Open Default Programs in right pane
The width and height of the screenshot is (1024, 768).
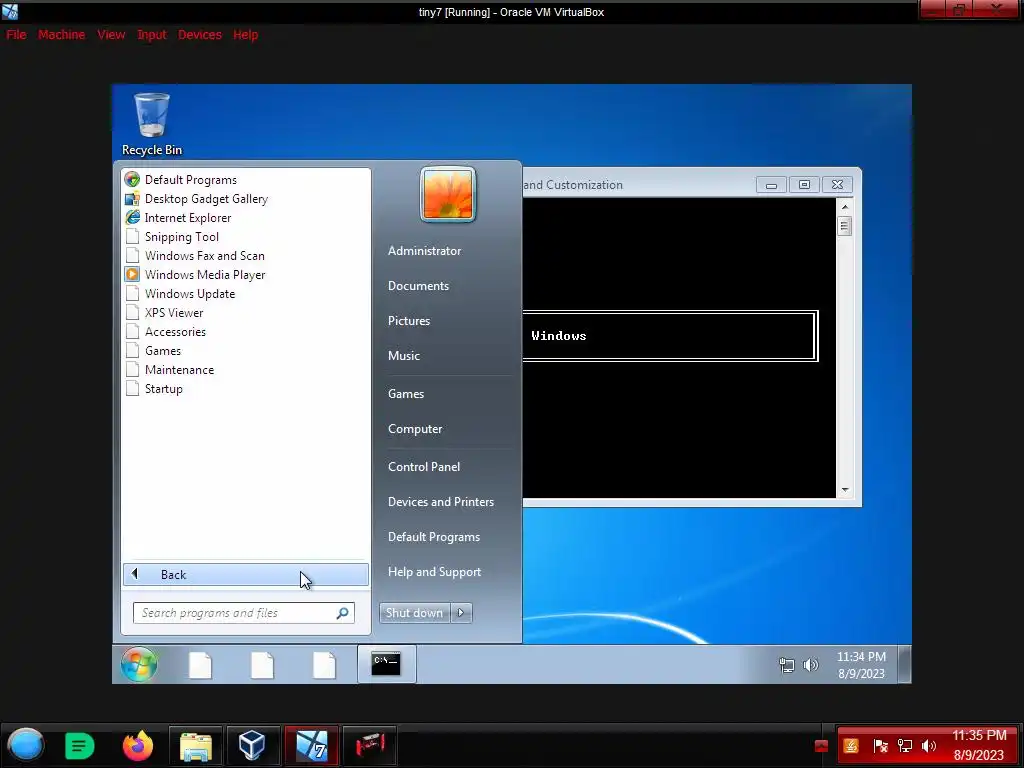pyautogui.click(x=434, y=537)
